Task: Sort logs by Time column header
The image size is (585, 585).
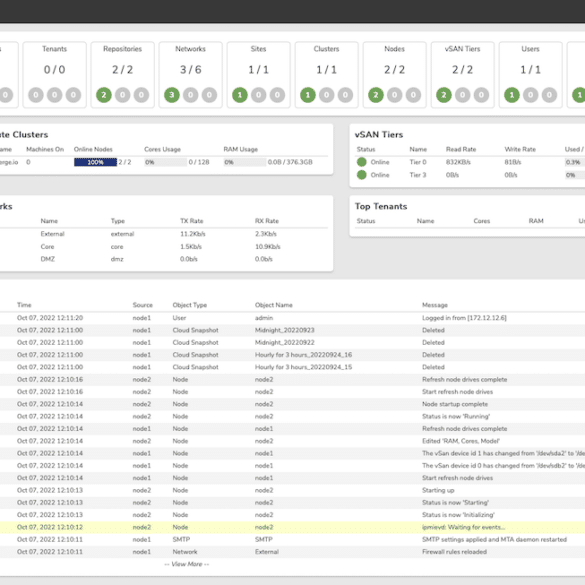Action: coord(24,305)
